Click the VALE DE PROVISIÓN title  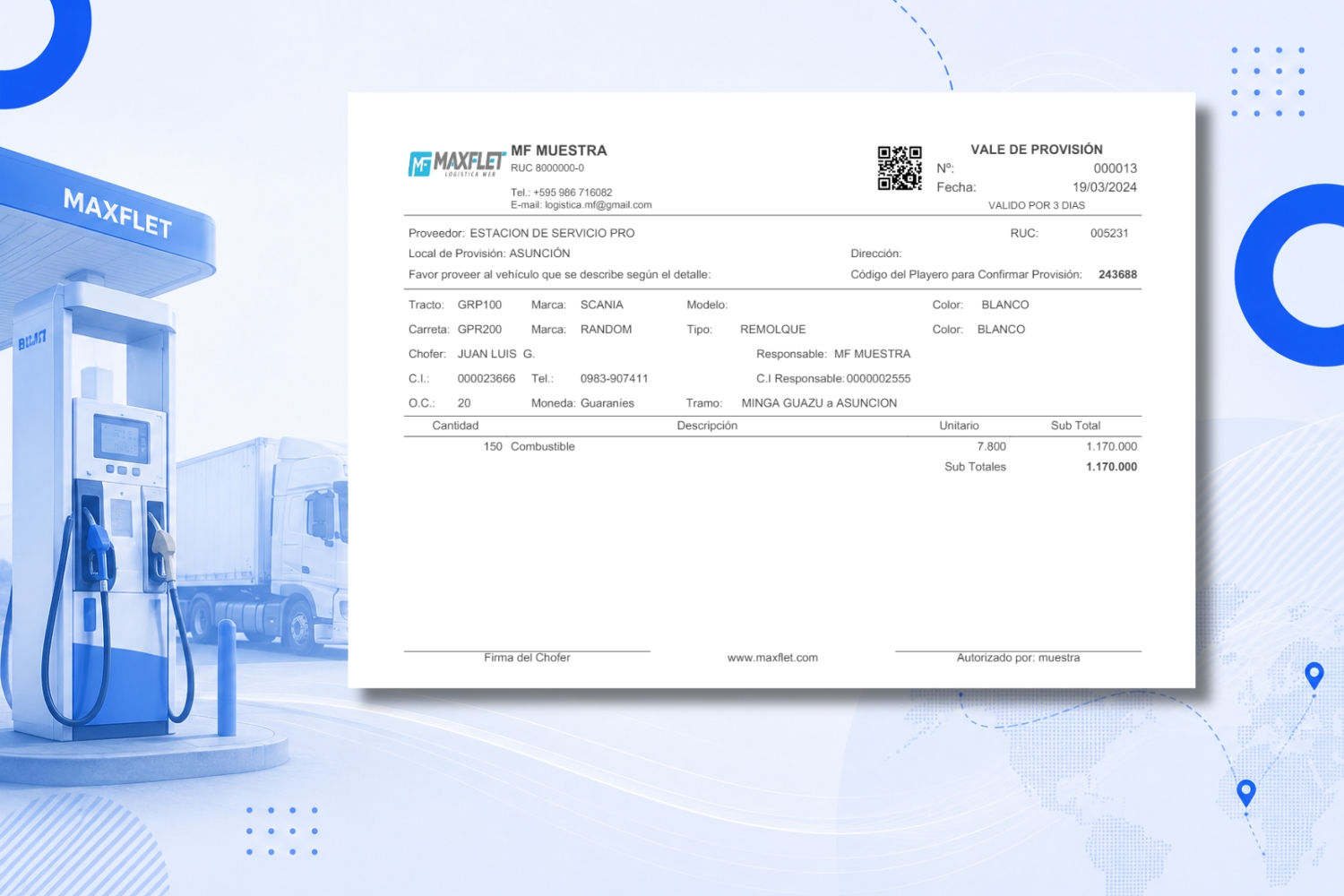pos(1037,150)
